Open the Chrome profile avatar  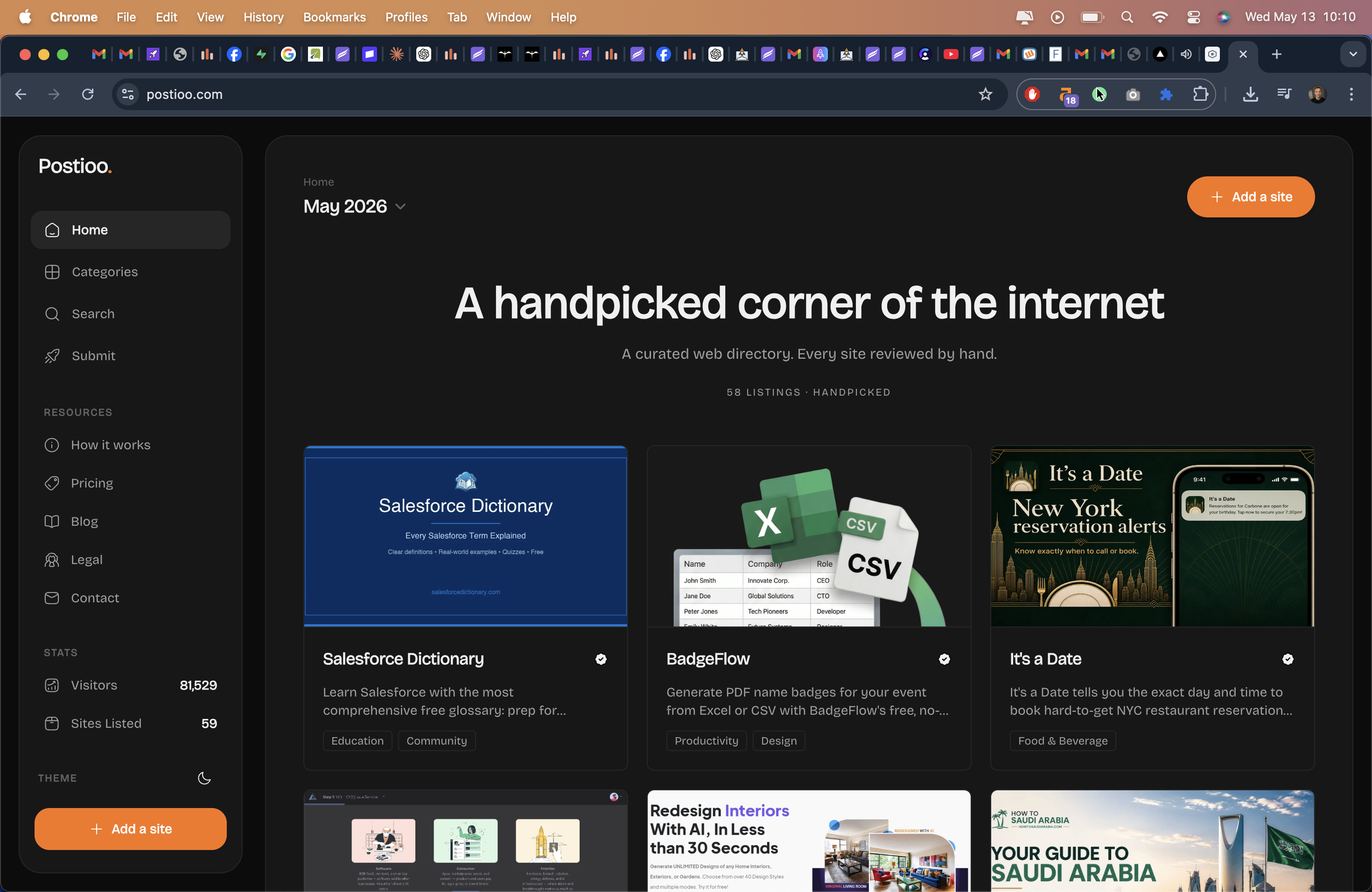point(1318,94)
